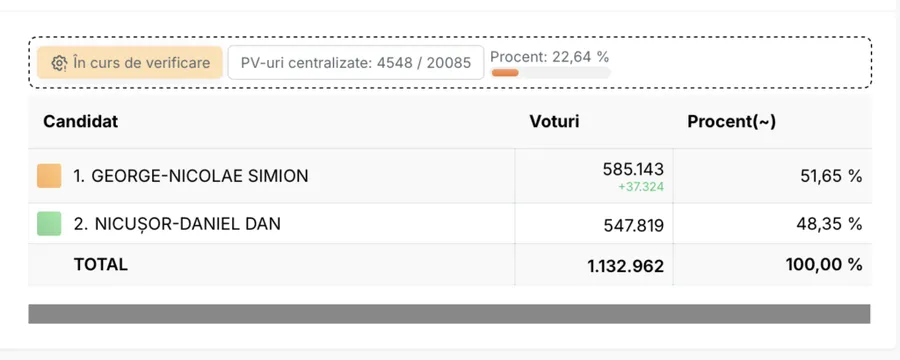900x360 pixels.
Task: Select candidate Nicușor-Daniel Dan name
Action: (177, 224)
